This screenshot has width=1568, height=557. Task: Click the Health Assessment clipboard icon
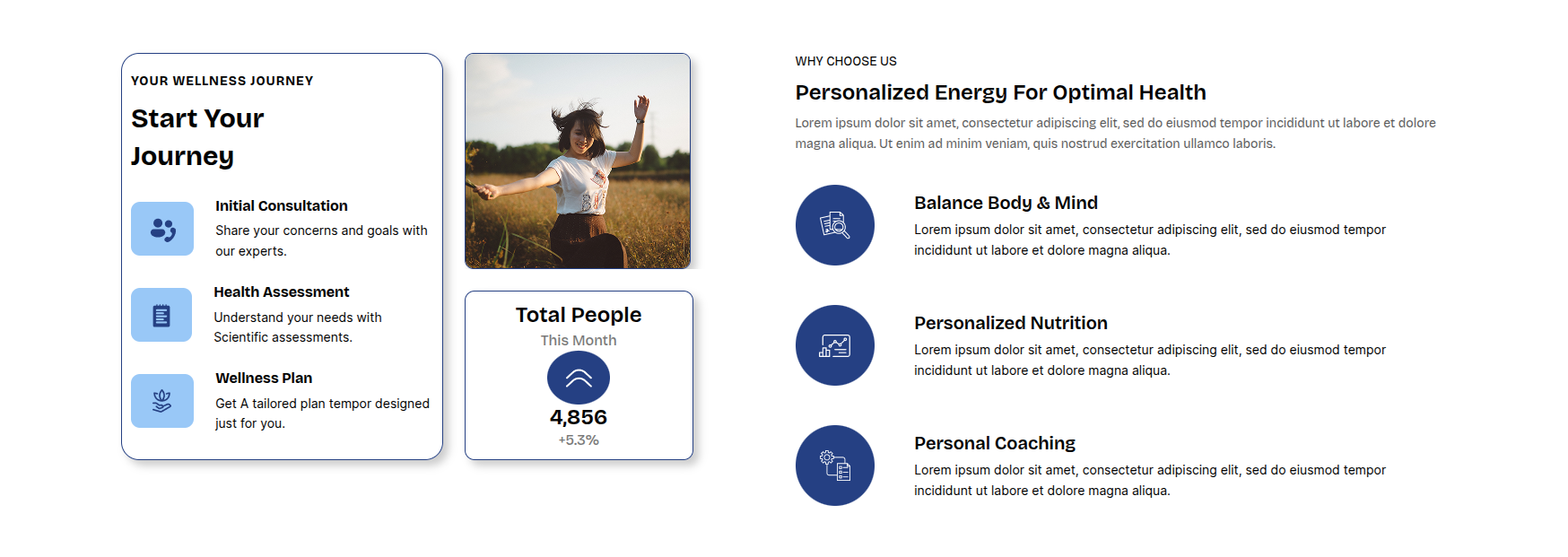coord(161,315)
